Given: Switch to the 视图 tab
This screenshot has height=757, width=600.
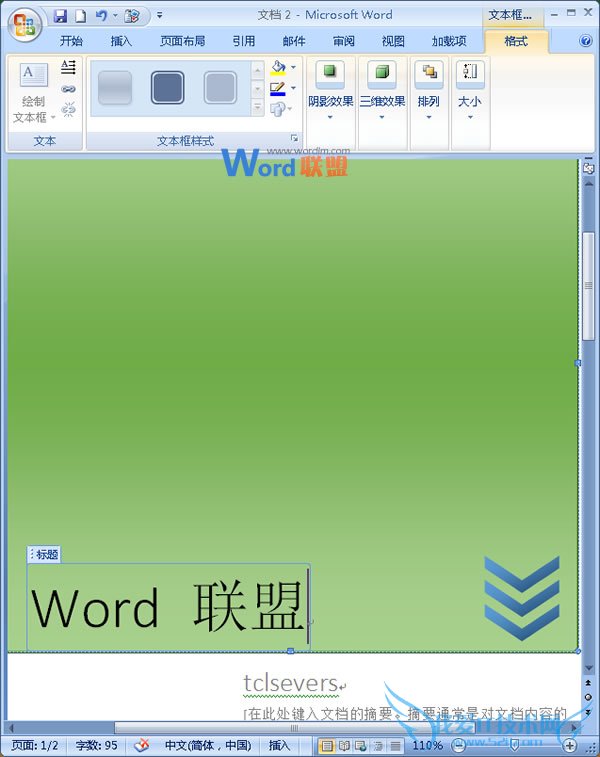Looking at the screenshot, I should pyautogui.click(x=393, y=42).
